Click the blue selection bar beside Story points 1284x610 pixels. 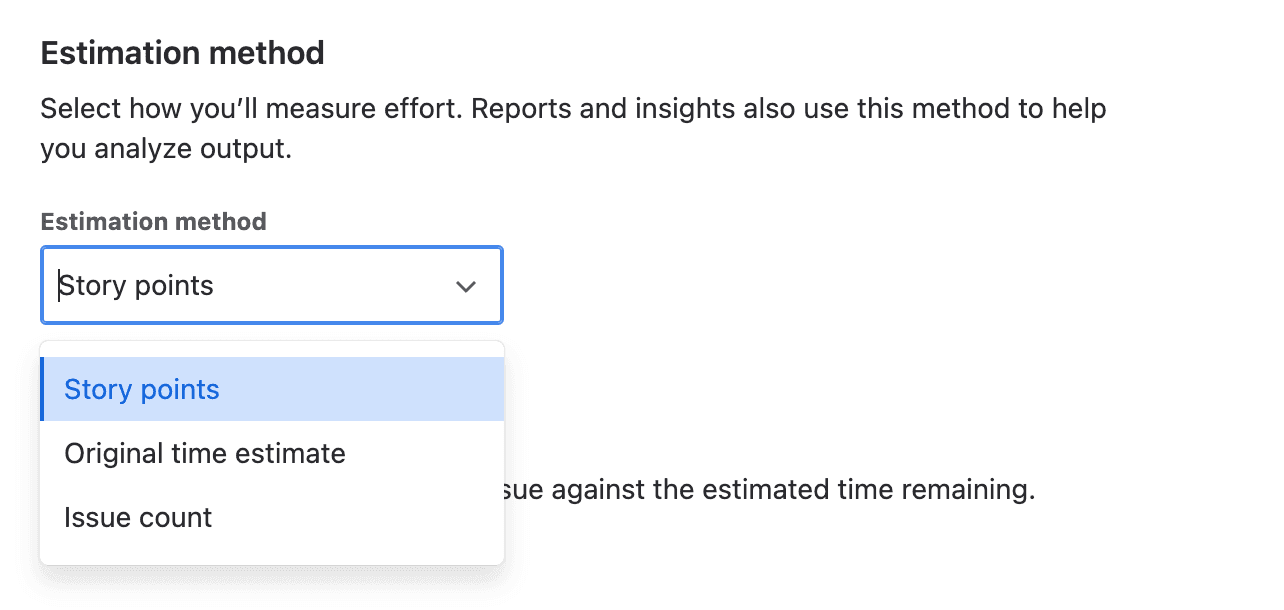tap(43, 389)
